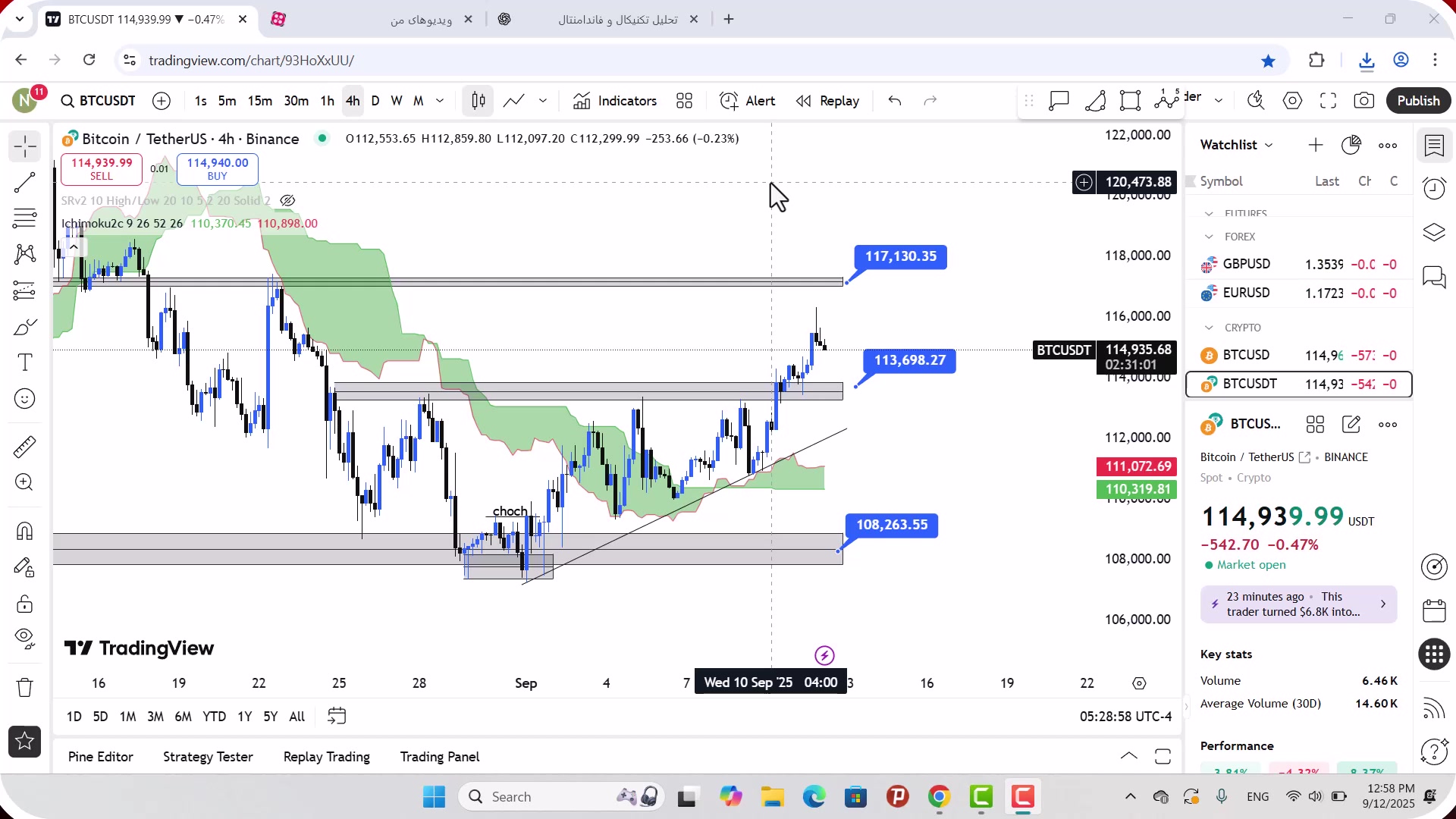Open the candlestick chart type menu

(x=478, y=101)
